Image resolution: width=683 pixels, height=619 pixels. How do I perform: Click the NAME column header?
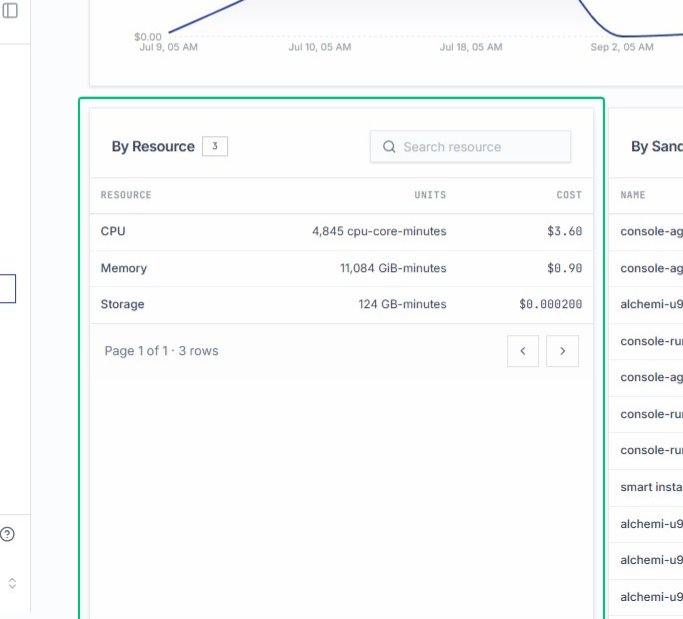click(x=633, y=195)
